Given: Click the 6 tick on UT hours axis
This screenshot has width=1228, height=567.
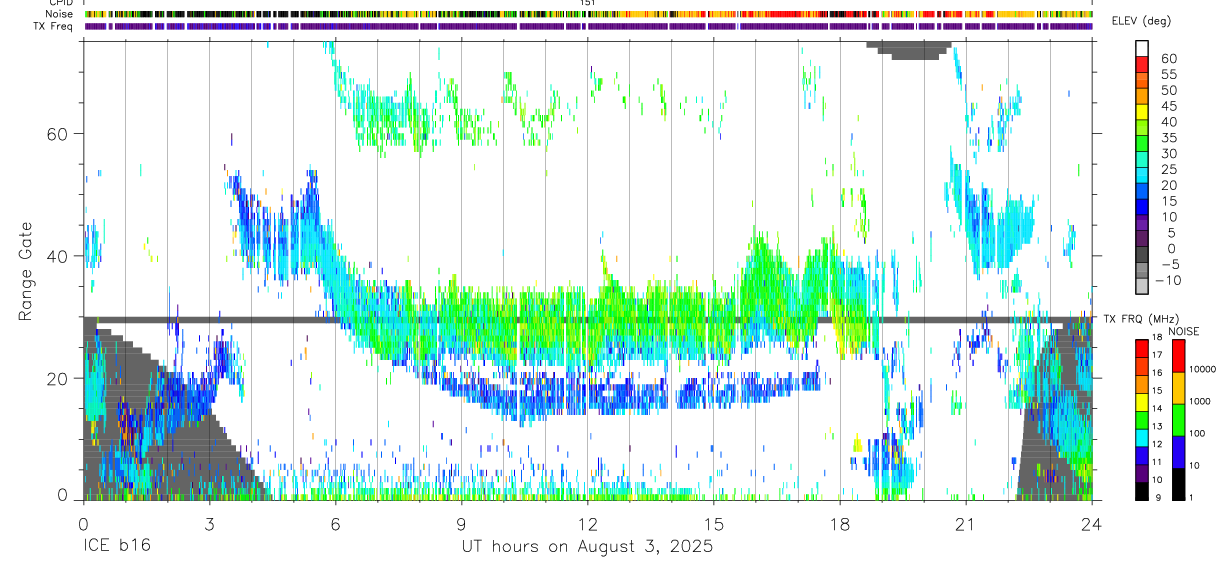Looking at the screenshot, I should (x=335, y=524).
